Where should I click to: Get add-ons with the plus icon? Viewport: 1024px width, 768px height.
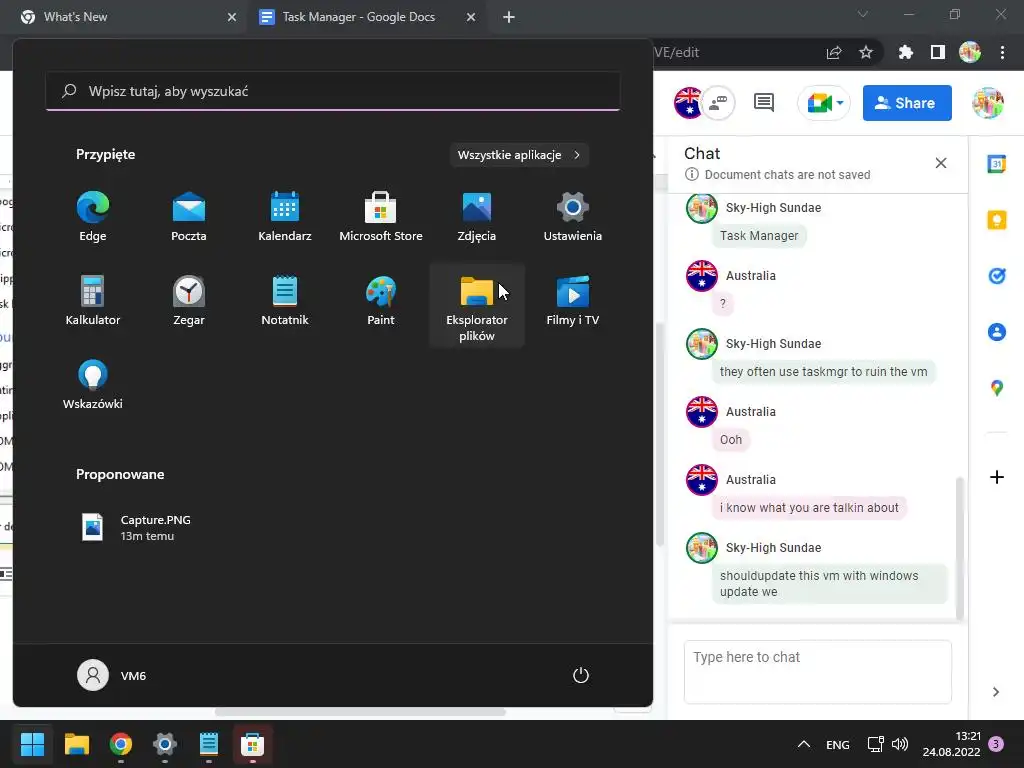click(x=997, y=477)
